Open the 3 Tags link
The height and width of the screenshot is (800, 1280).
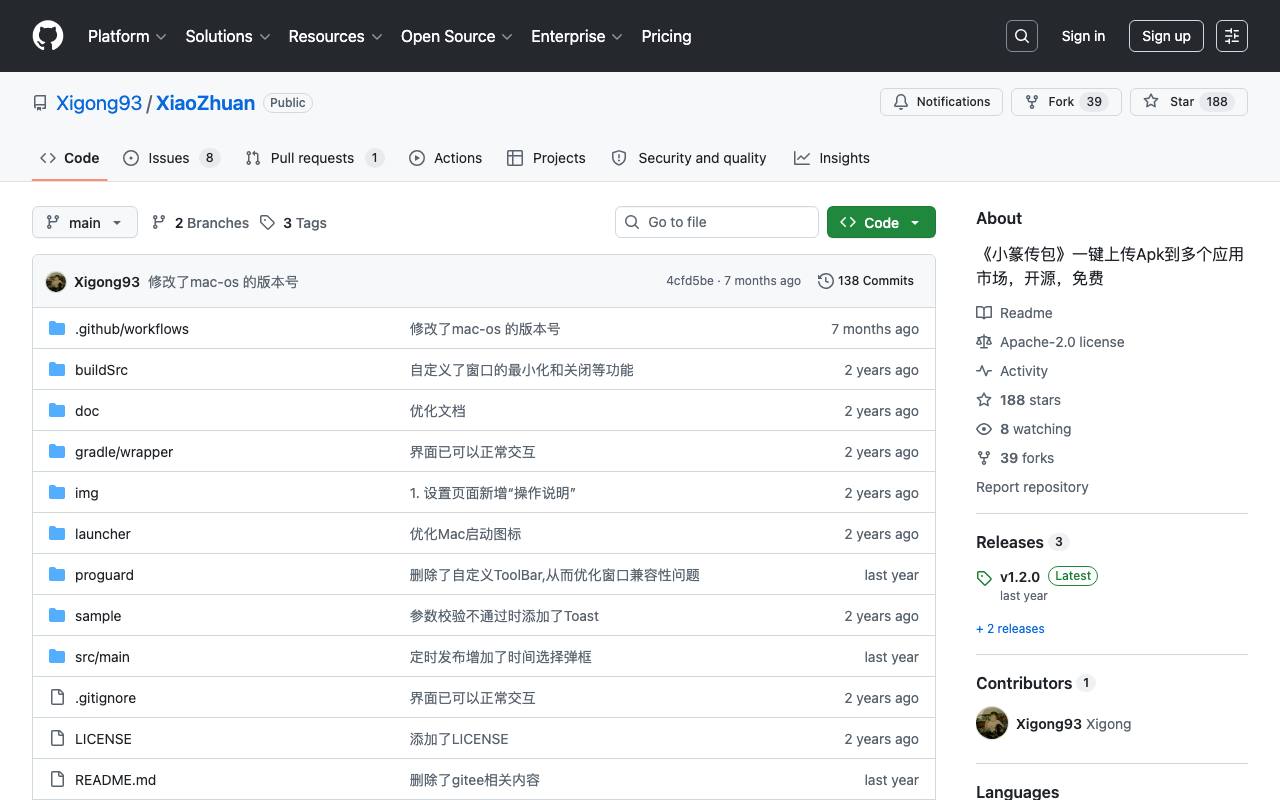click(x=293, y=223)
